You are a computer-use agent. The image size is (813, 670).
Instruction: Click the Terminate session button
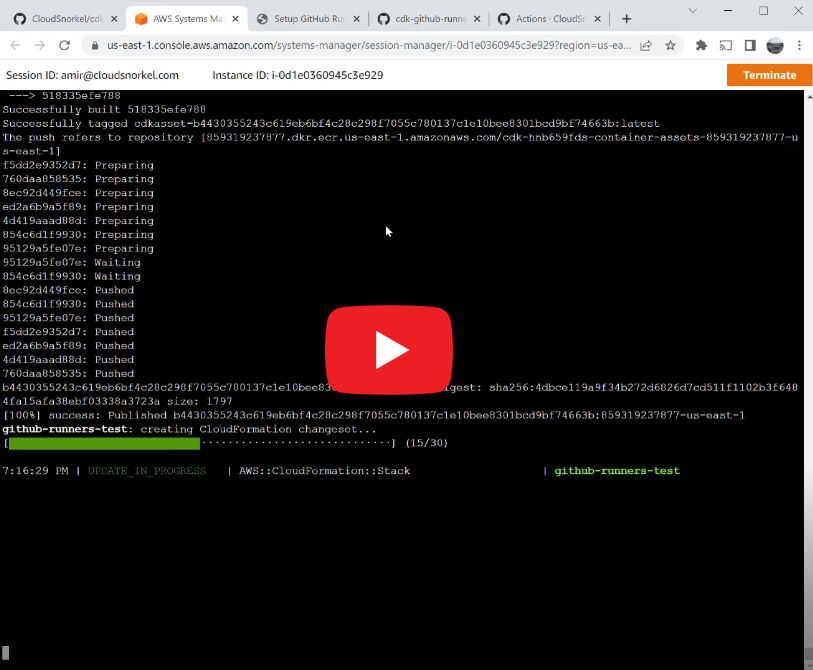(x=769, y=75)
